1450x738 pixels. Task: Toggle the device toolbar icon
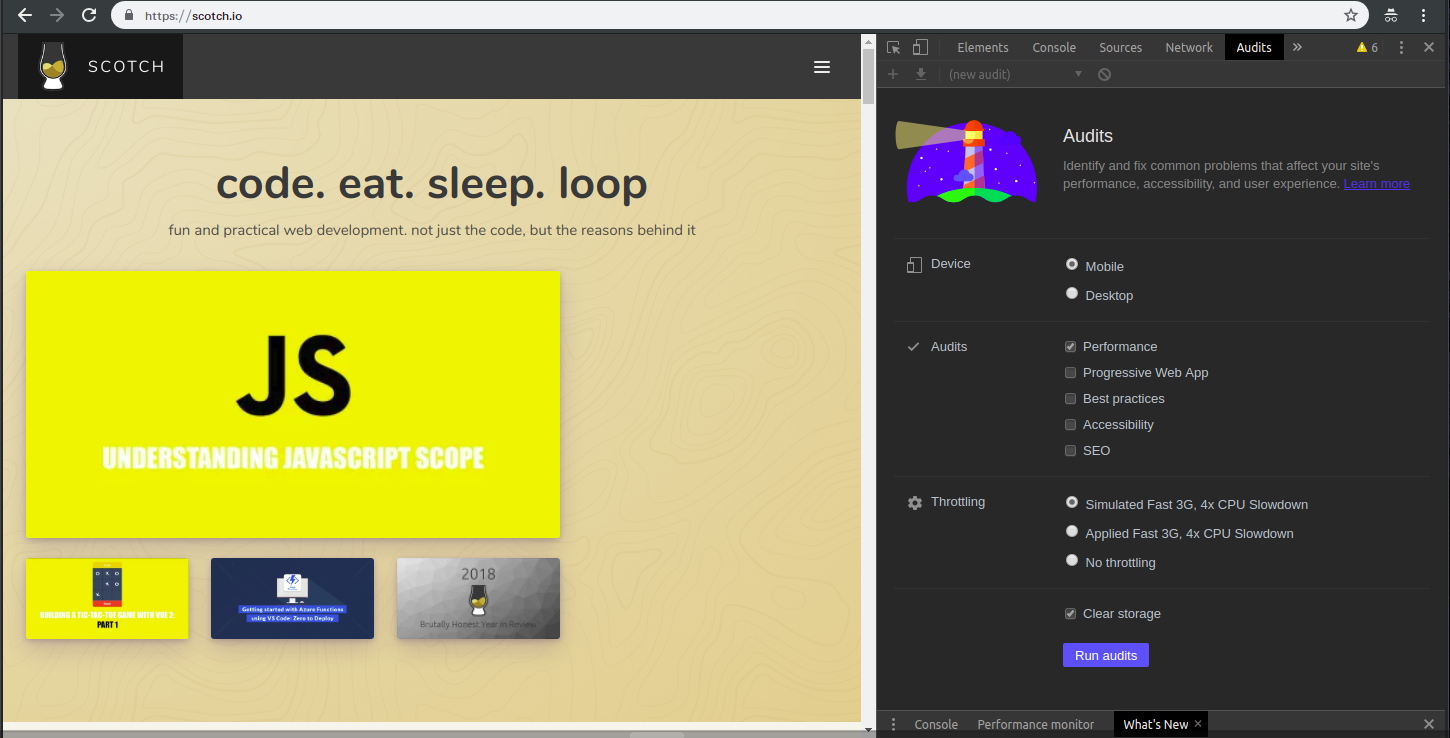(920, 47)
